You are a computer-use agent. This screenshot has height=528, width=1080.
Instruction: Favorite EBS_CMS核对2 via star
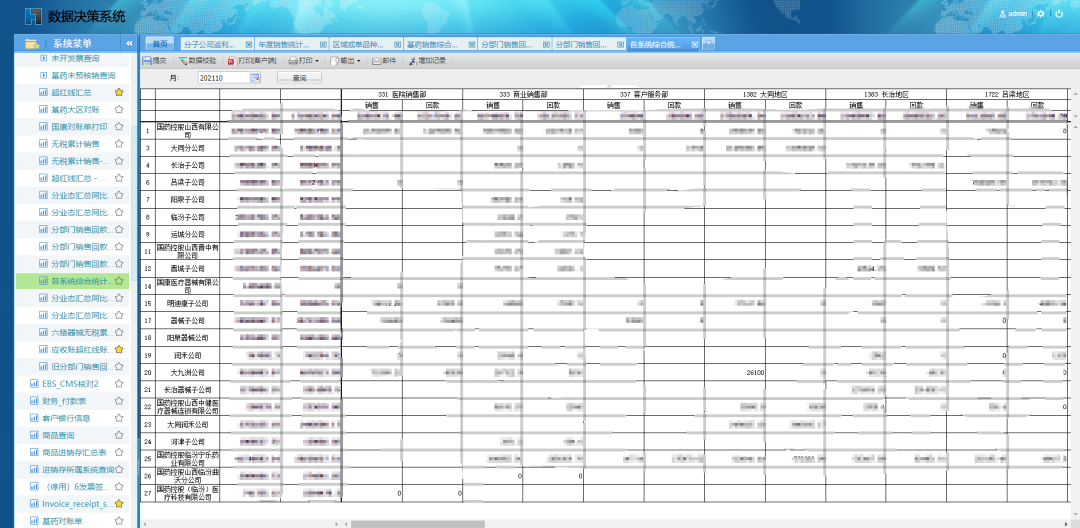tap(119, 383)
